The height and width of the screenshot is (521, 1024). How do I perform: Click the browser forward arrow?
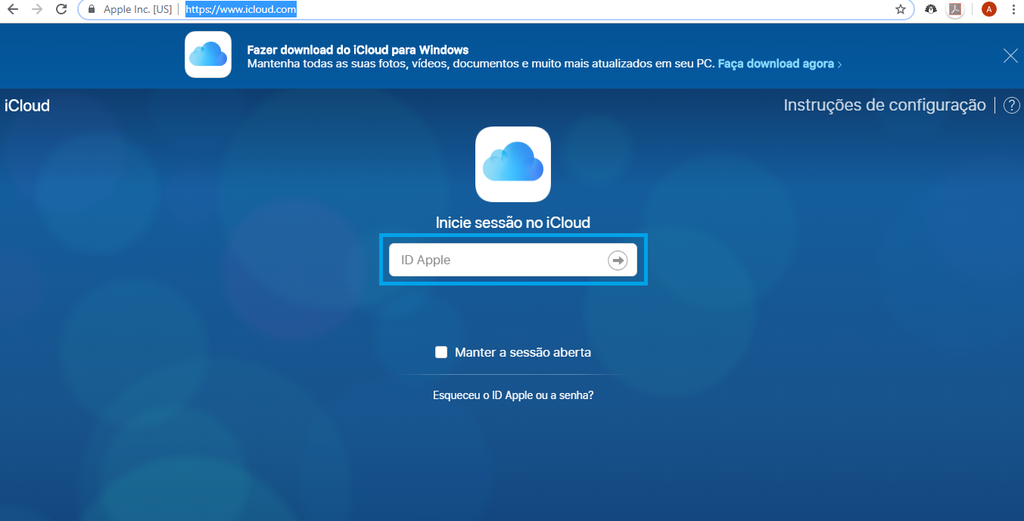37,9
